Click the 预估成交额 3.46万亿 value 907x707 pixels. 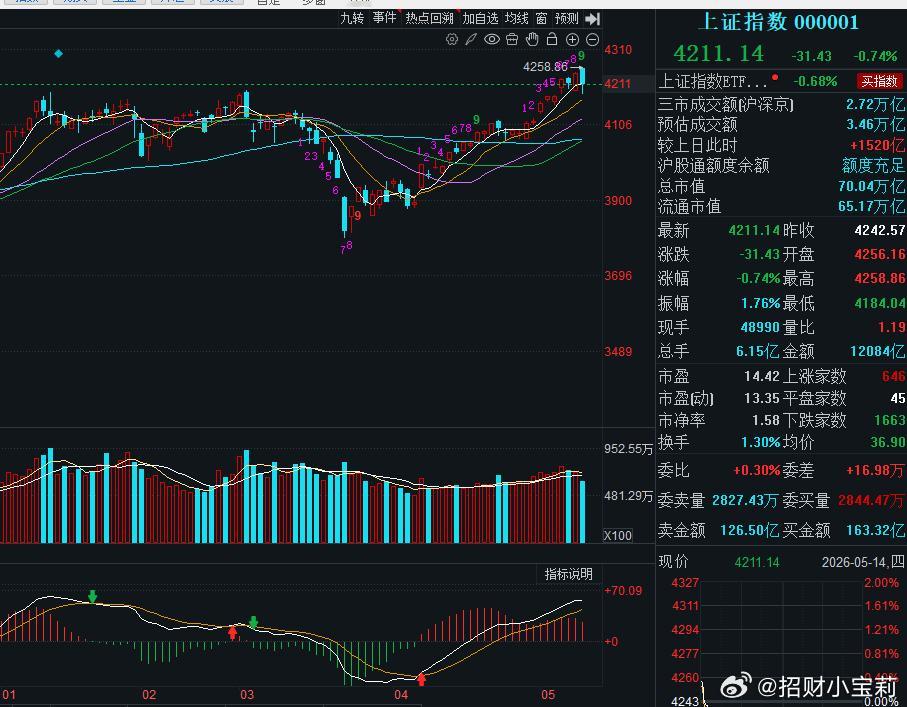[x=875, y=124]
